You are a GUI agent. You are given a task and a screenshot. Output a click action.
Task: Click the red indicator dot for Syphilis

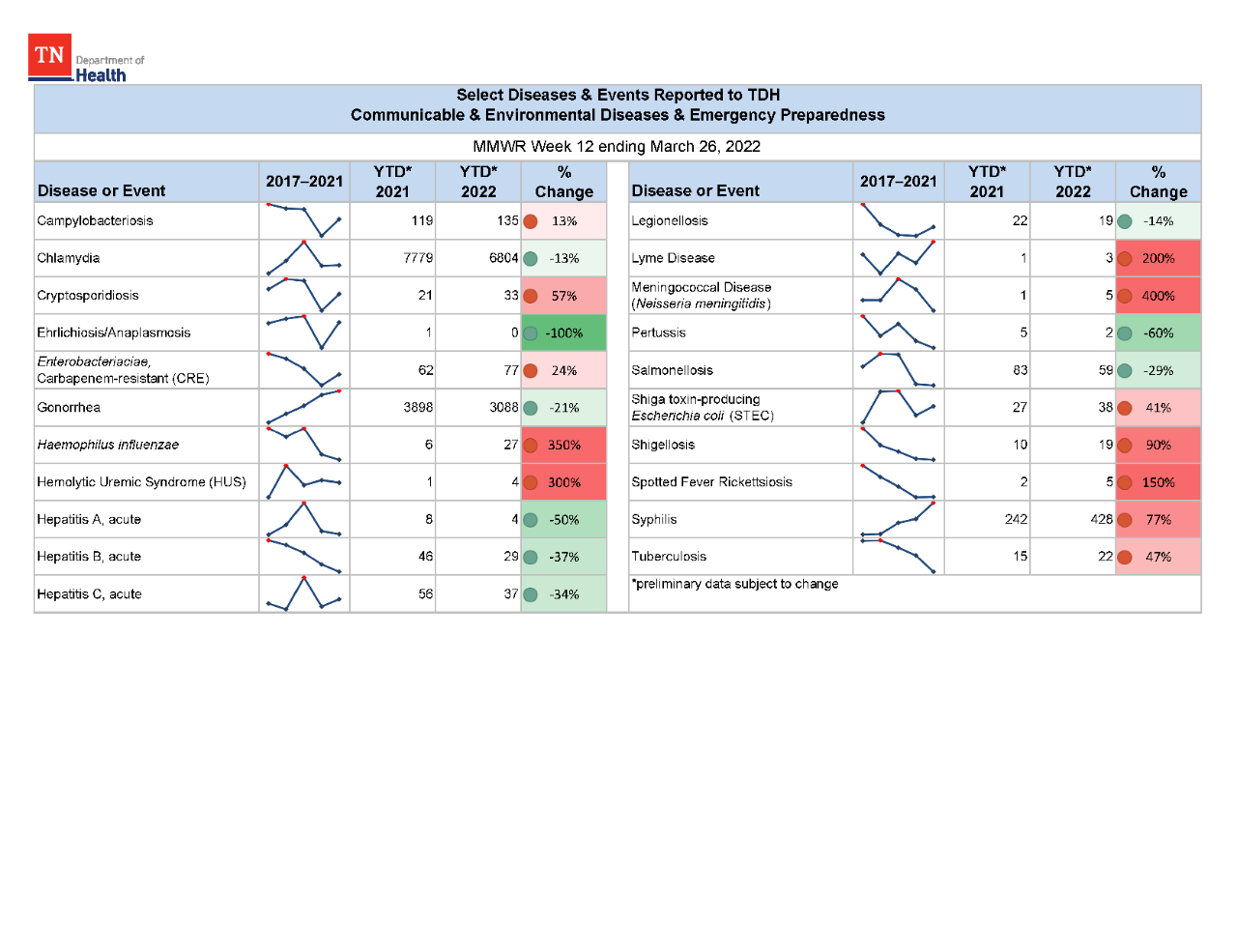1125,520
